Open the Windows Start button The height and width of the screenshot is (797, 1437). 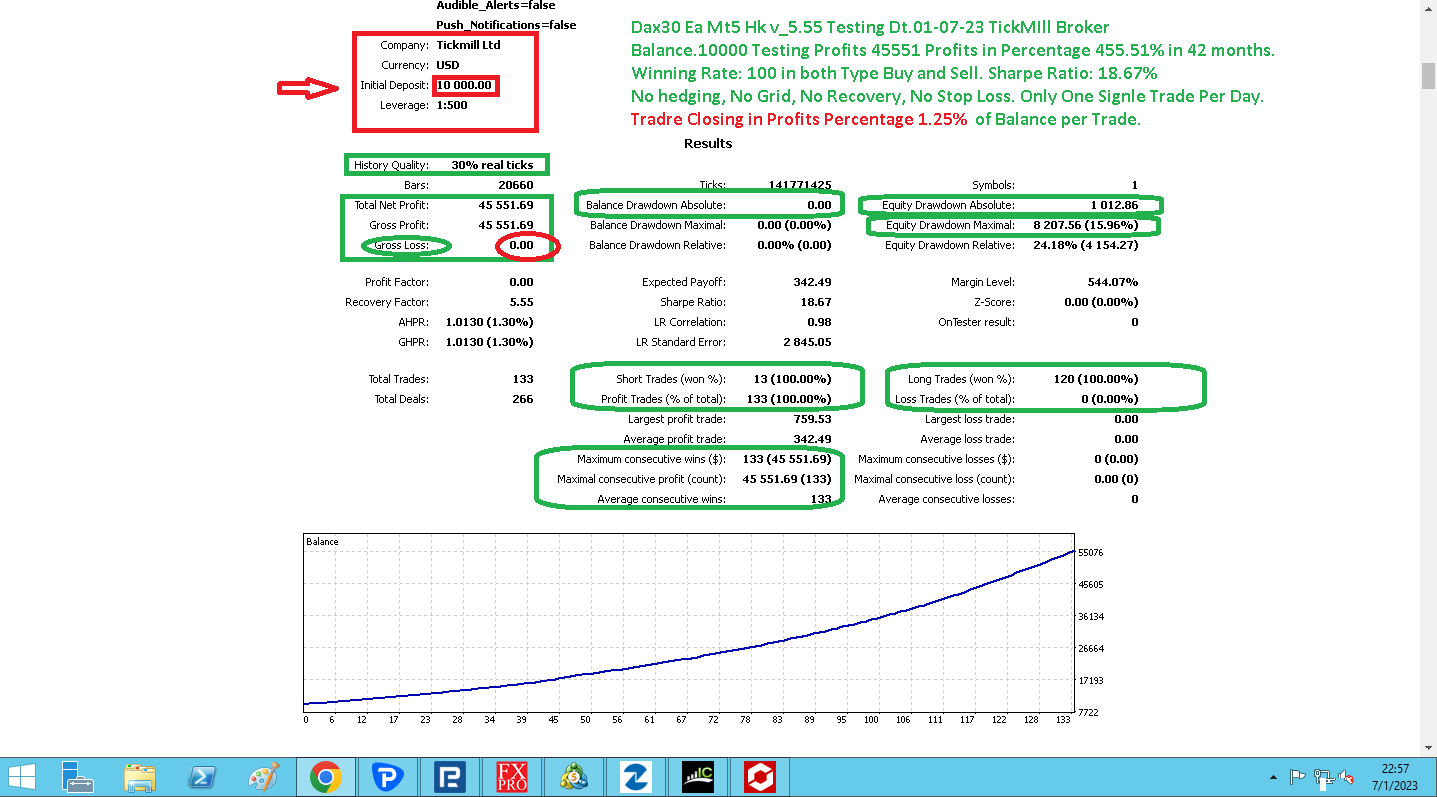pos(22,777)
